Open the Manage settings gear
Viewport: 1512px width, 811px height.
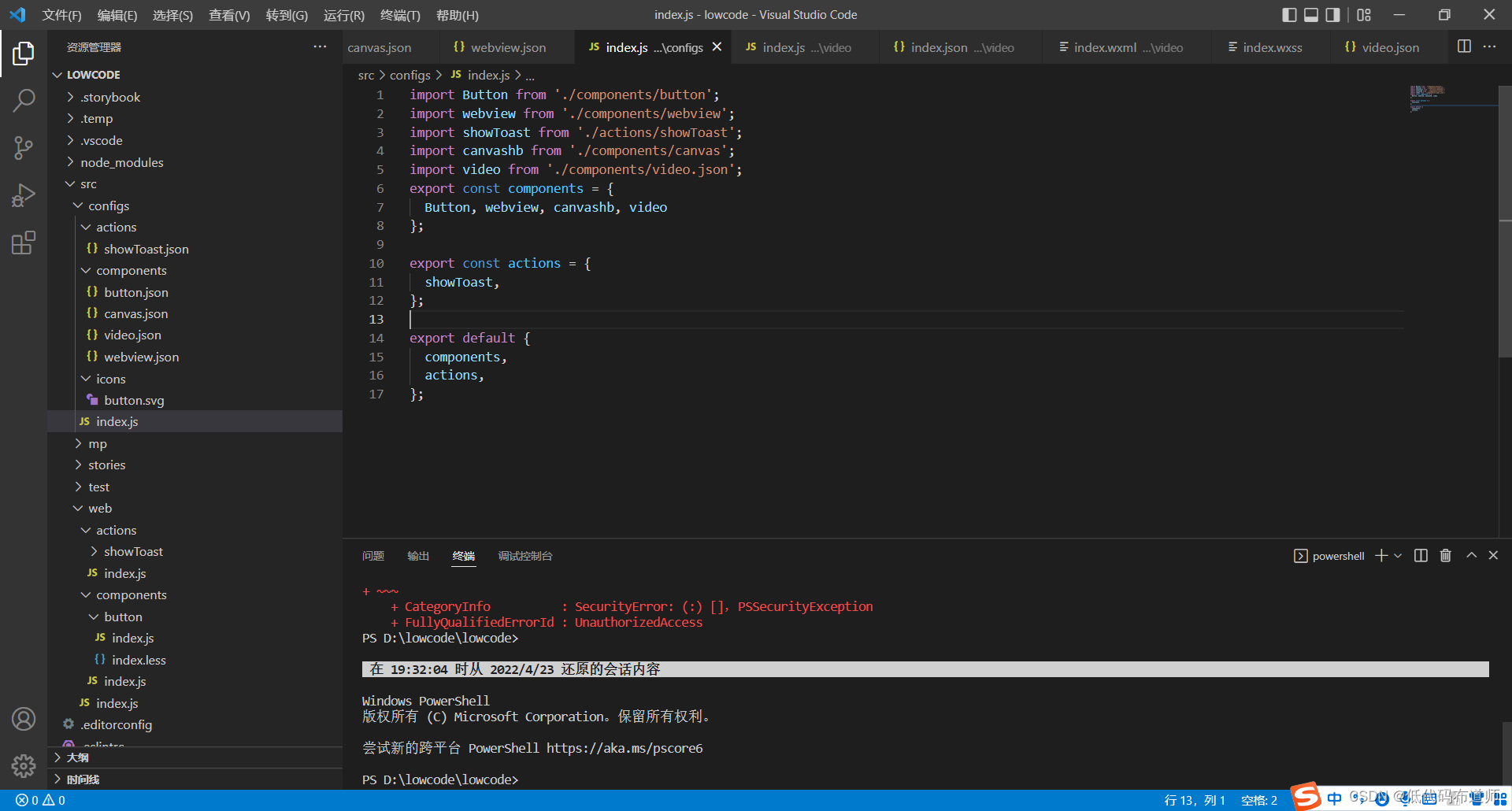24,765
